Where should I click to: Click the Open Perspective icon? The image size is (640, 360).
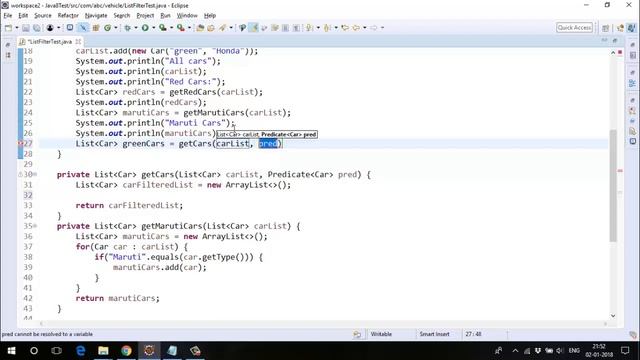605,28
